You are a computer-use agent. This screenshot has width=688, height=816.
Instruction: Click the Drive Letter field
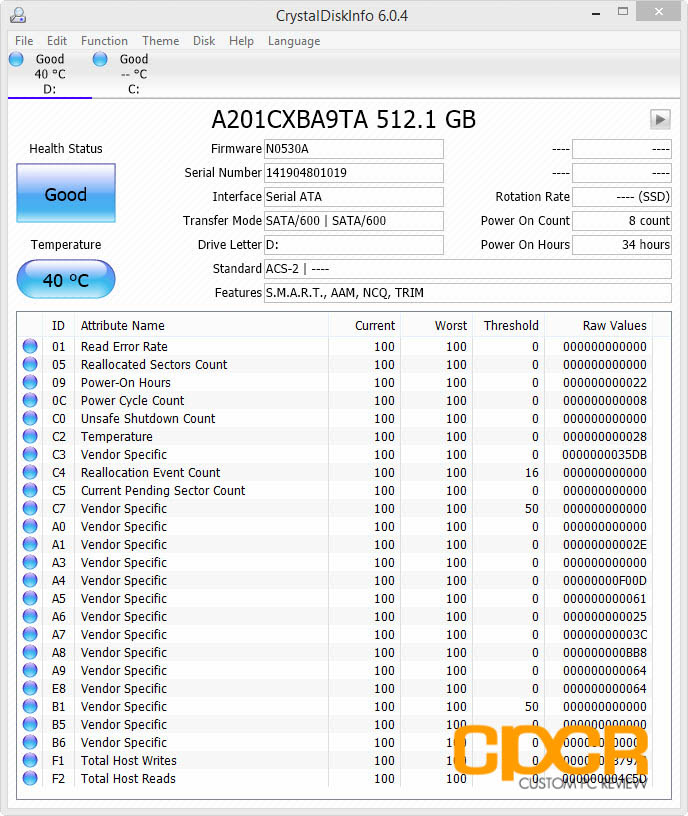(354, 245)
